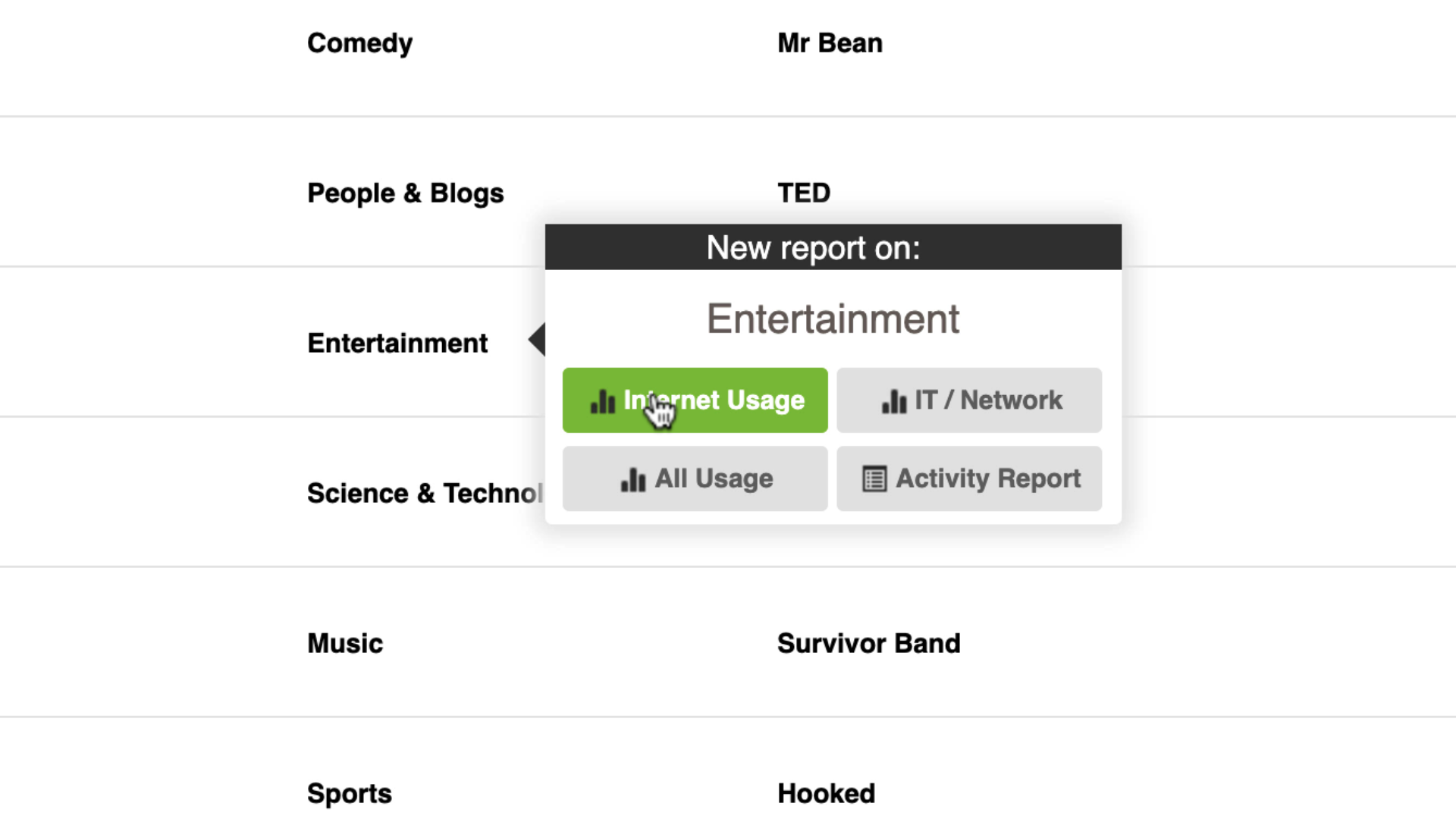Select the Entertainment category label
1456x819 pixels.
pyautogui.click(x=397, y=342)
